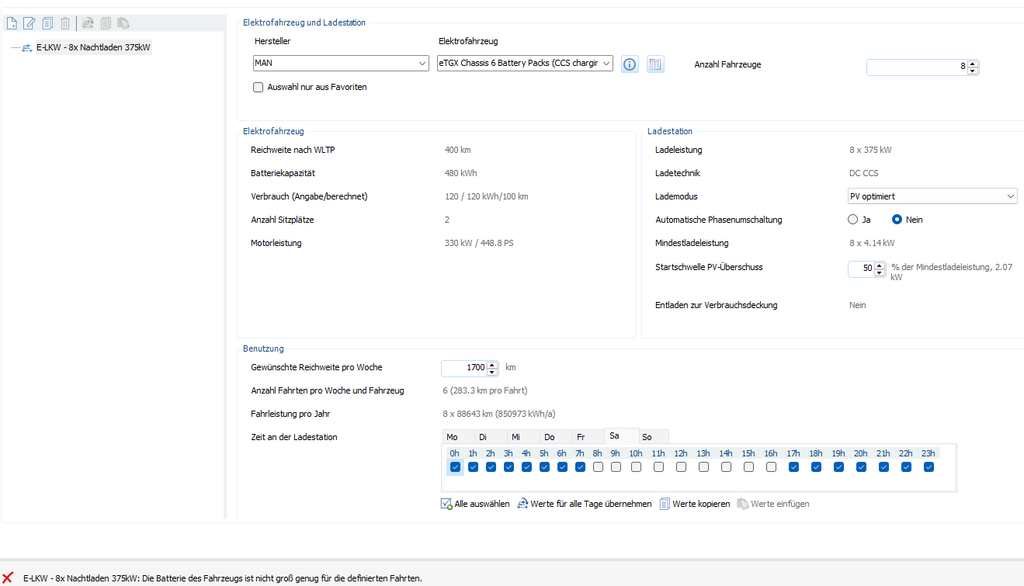Select 'Nein' for Automatische Phasenumschaltung
The height and width of the screenshot is (586, 1024).
pyautogui.click(x=897, y=220)
